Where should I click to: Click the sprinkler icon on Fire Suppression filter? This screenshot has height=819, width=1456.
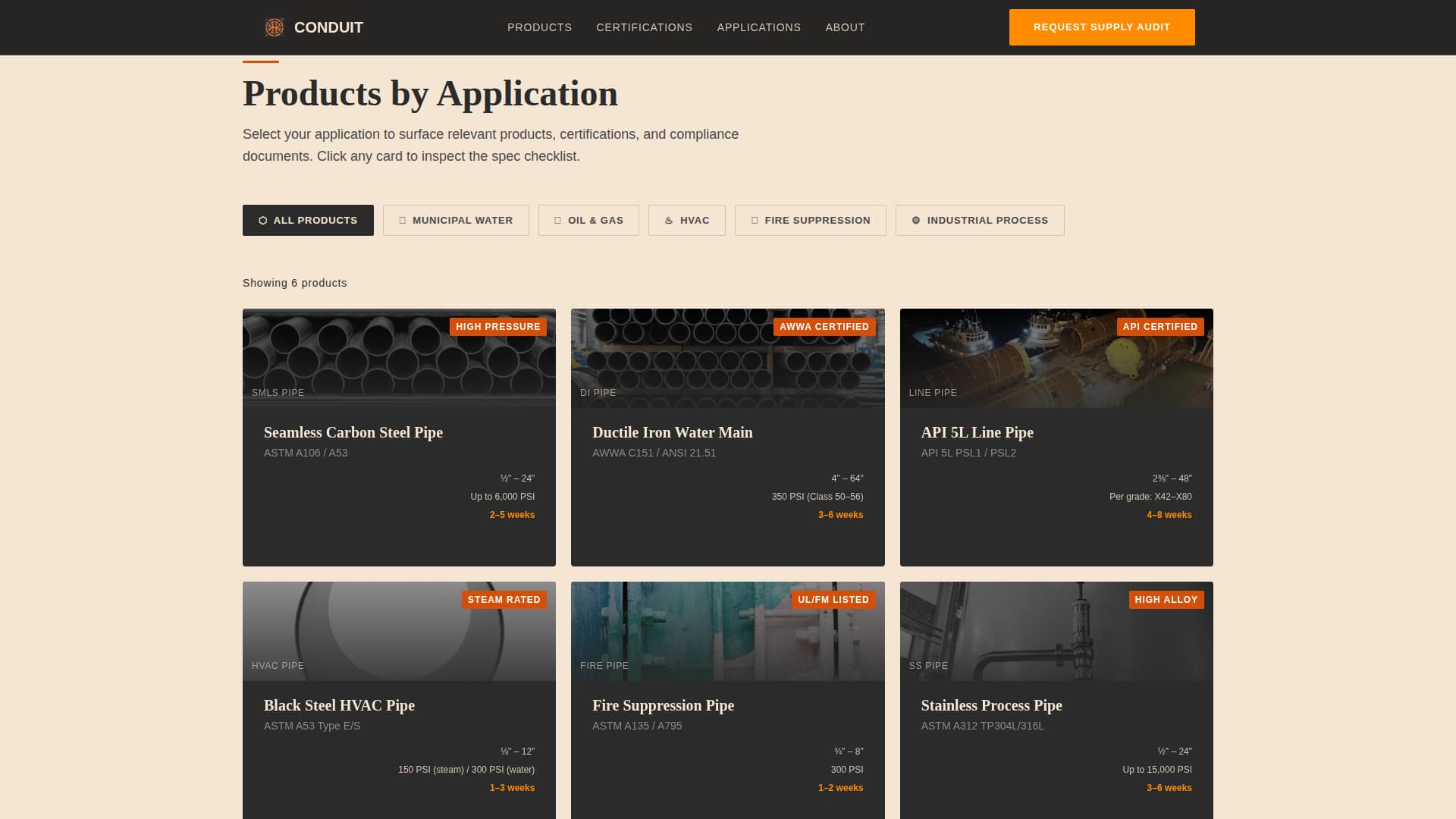click(754, 220)
